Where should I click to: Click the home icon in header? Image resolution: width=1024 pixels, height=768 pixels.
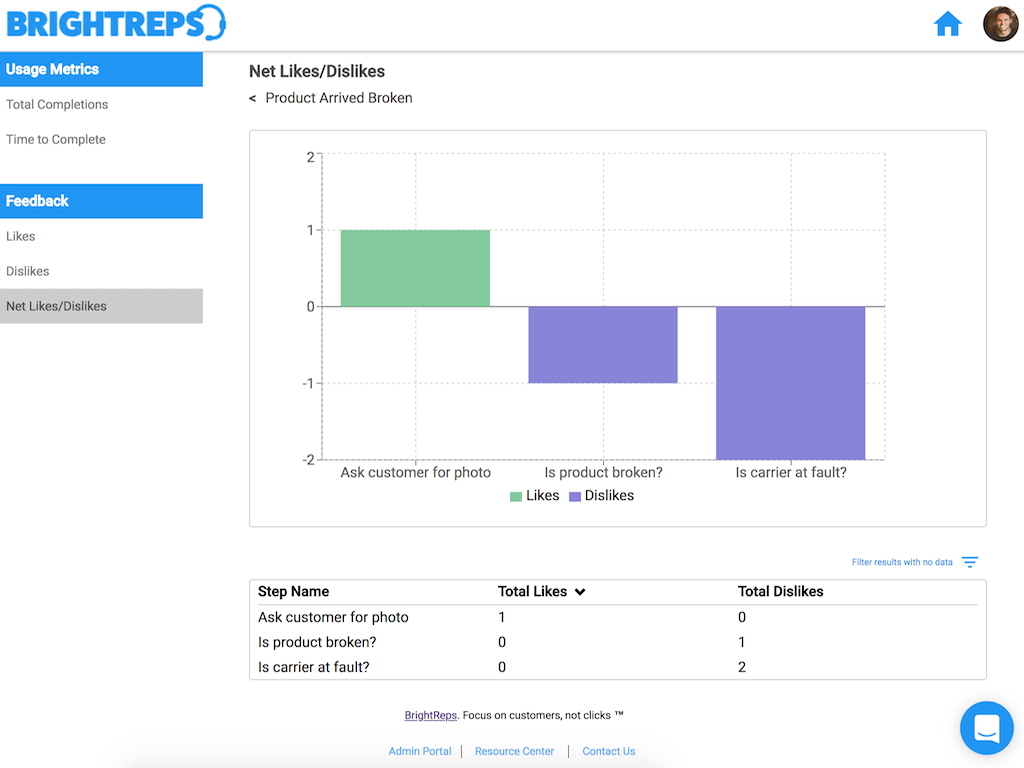[948, 24]
